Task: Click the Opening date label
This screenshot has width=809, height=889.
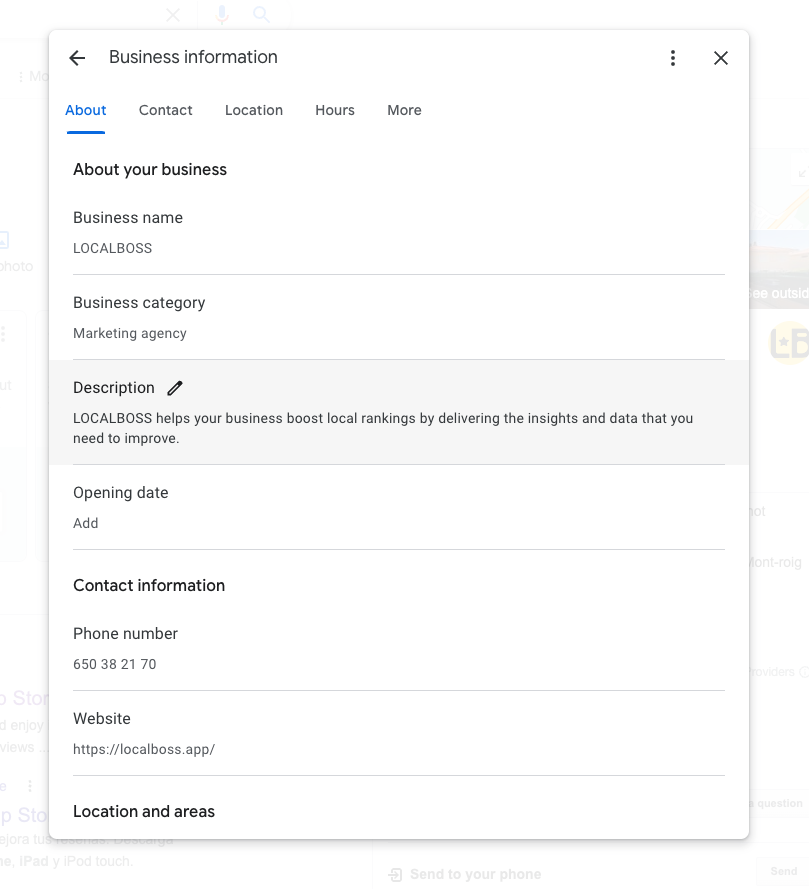Action: (x=121, y=493)
